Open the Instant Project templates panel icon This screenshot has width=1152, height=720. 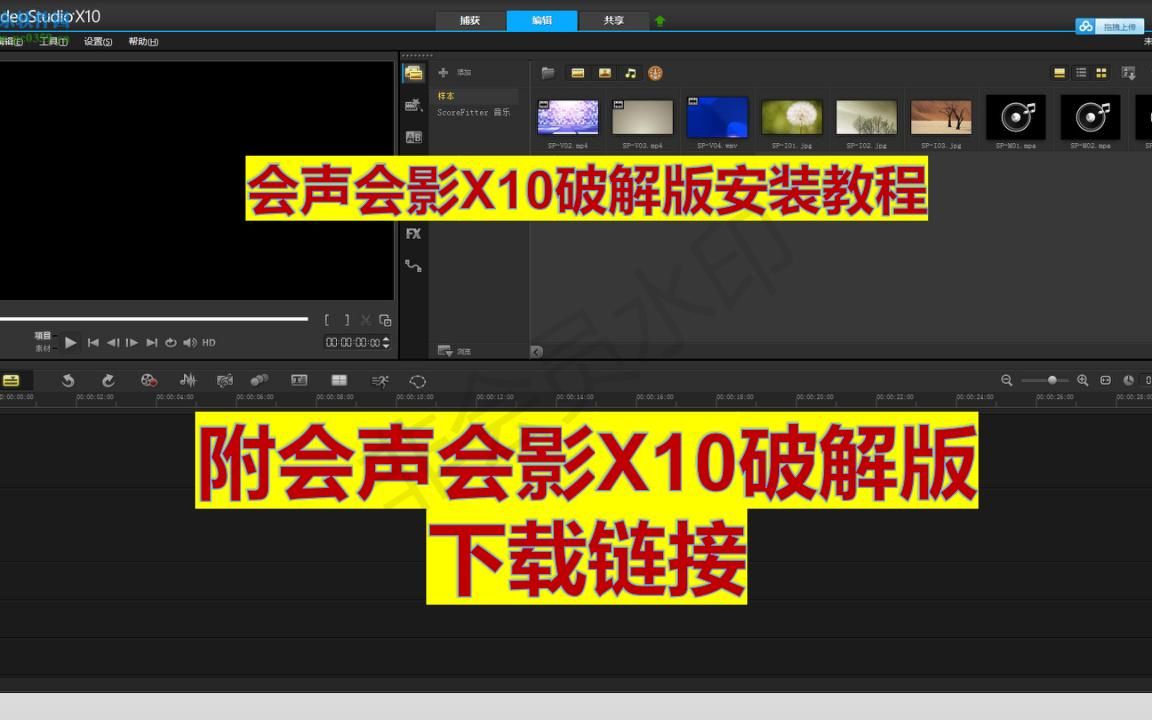pos(414,105)
